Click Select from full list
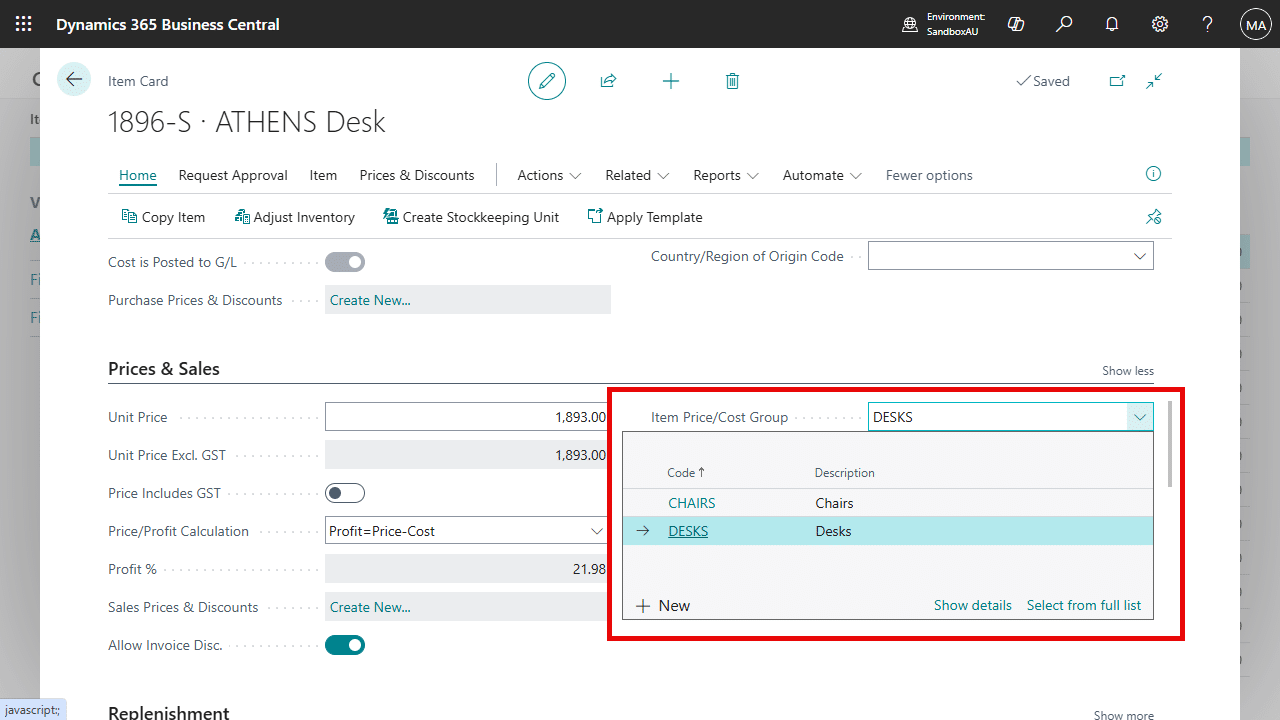Image resolution: width=1280 pixels, height=720 pixels. (1084, 605)
